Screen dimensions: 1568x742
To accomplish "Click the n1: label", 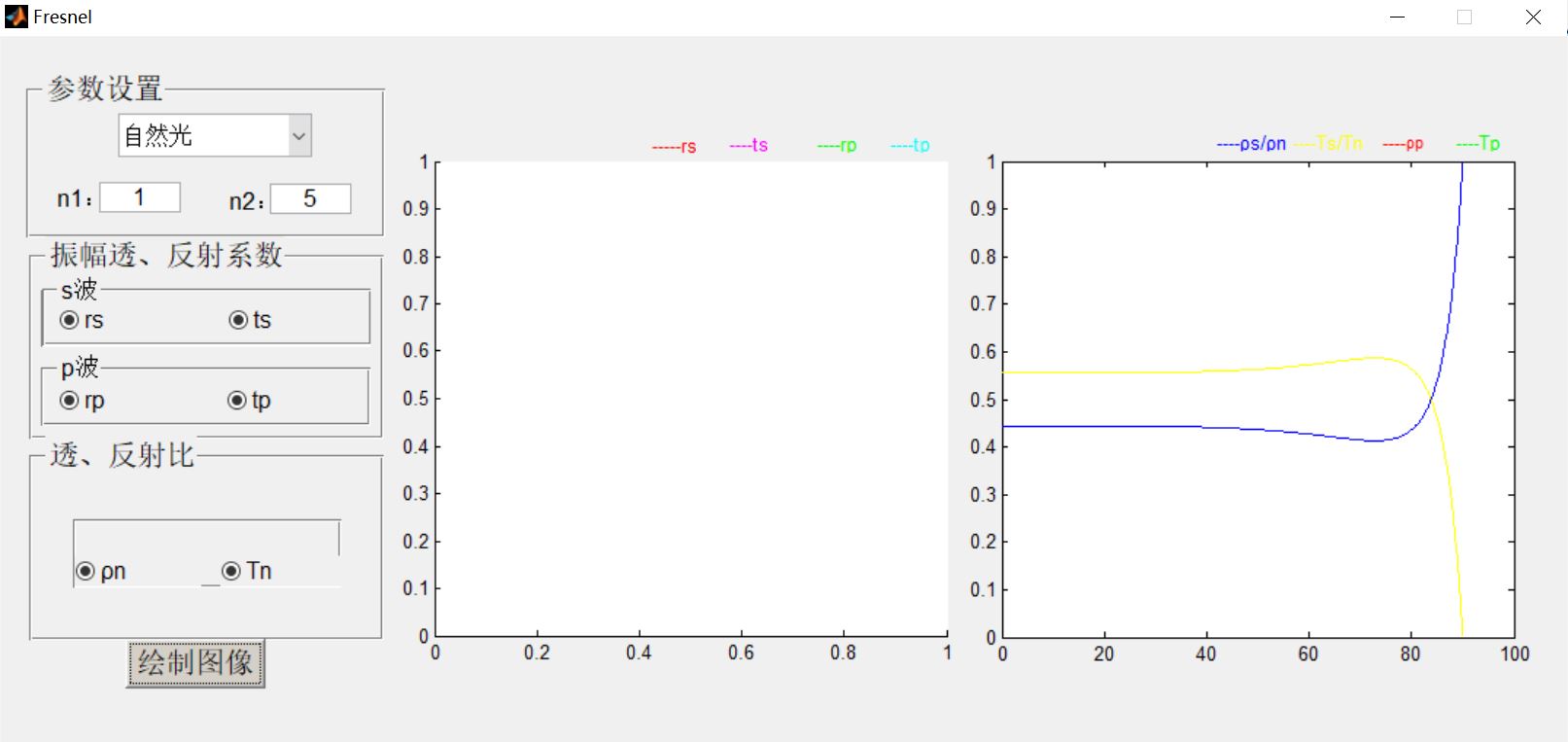I will 75,199.
